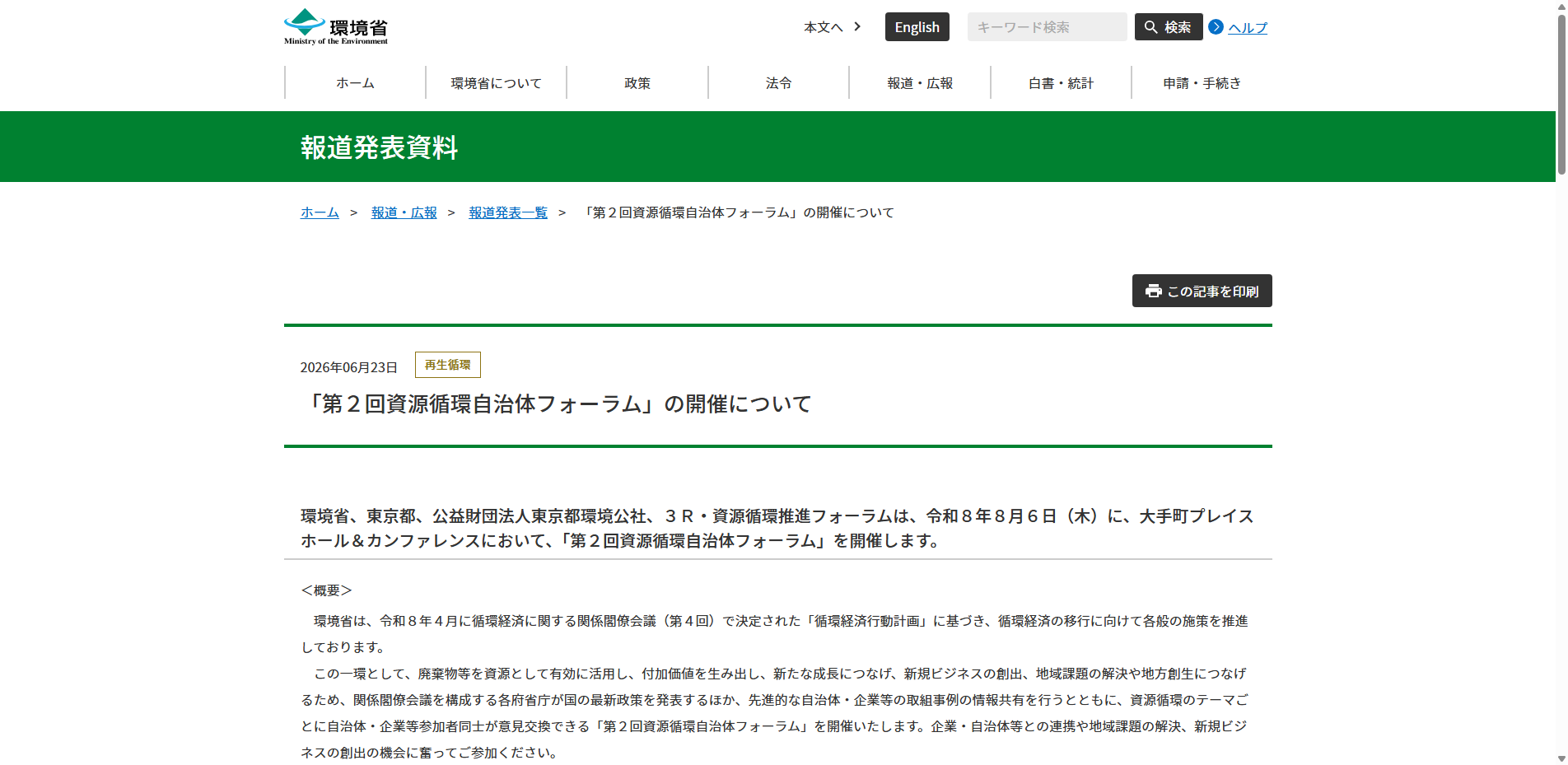
Task: Select the 法令 menu item
Action: (x=778, y=82)
